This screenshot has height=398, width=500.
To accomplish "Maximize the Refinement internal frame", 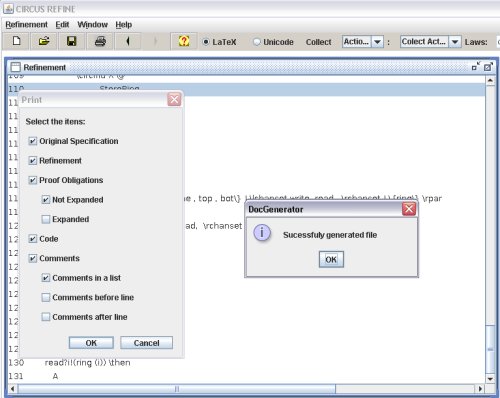I will [x=488, y=67].
